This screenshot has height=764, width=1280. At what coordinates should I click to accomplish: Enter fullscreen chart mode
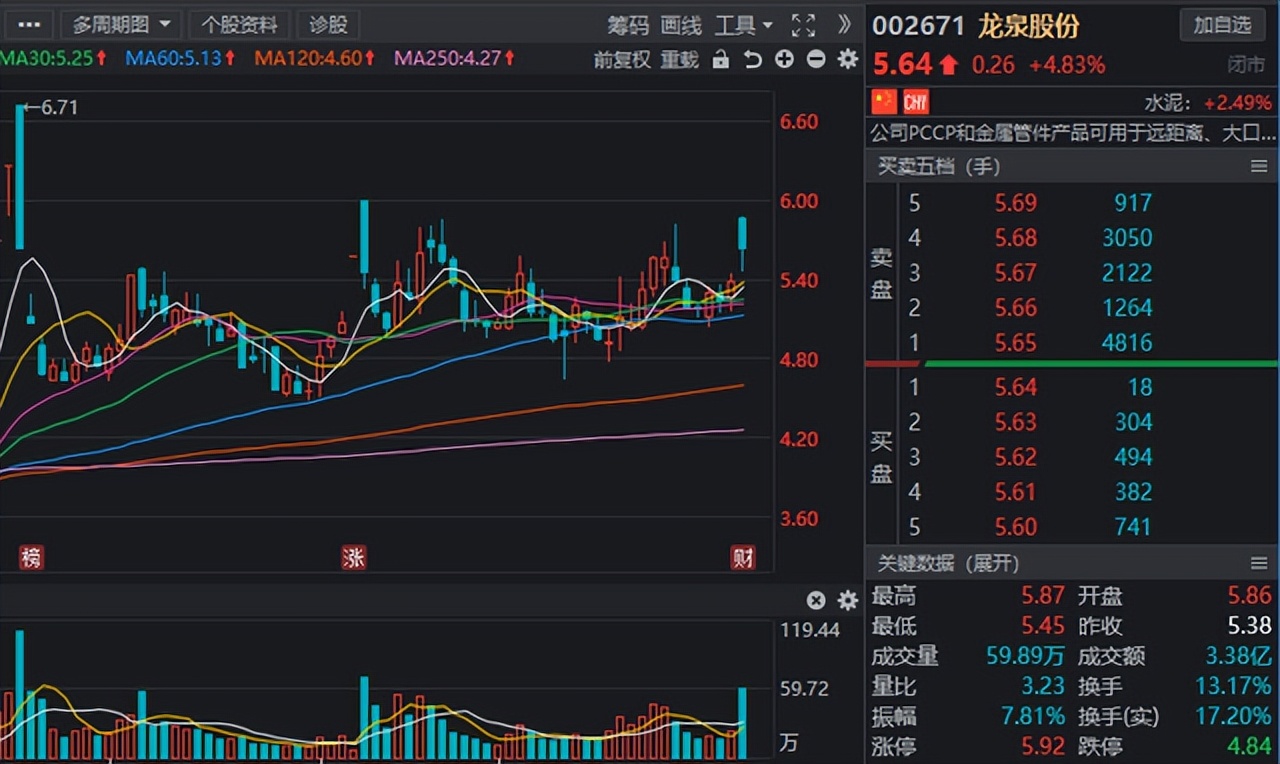coord(803,24)
